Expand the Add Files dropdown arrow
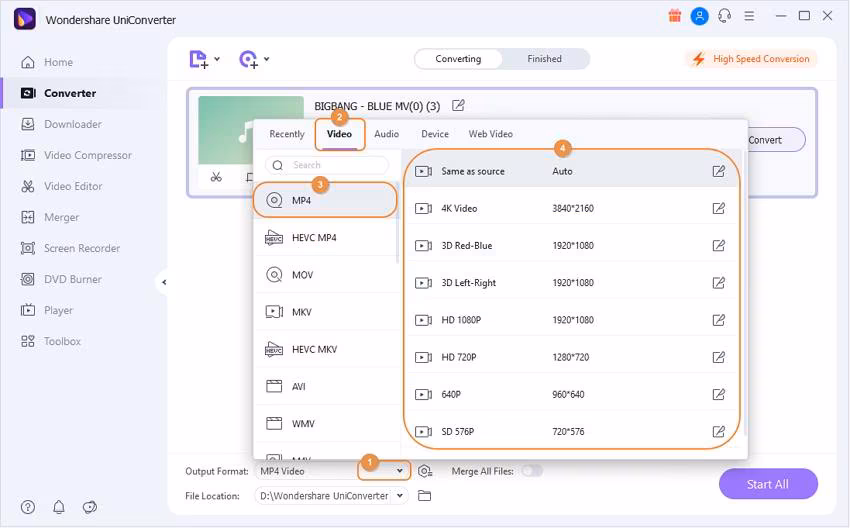The image size is (850, 528). (x=217, y=59)
